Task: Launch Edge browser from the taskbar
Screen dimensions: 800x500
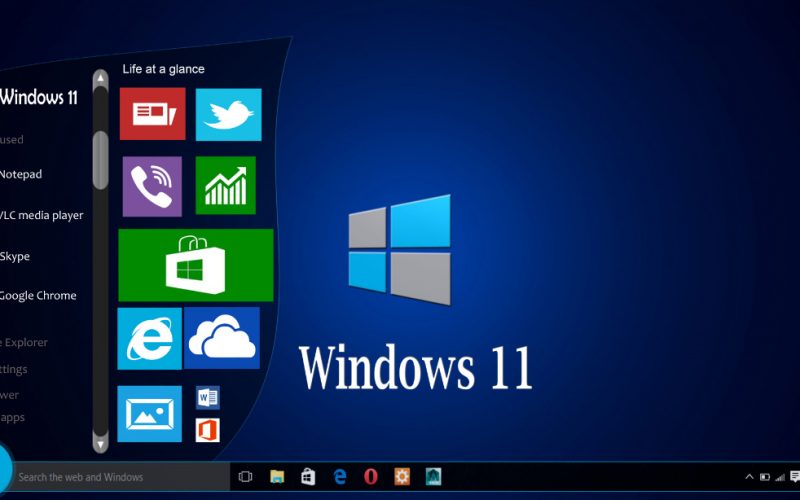Action: point(340,477)
